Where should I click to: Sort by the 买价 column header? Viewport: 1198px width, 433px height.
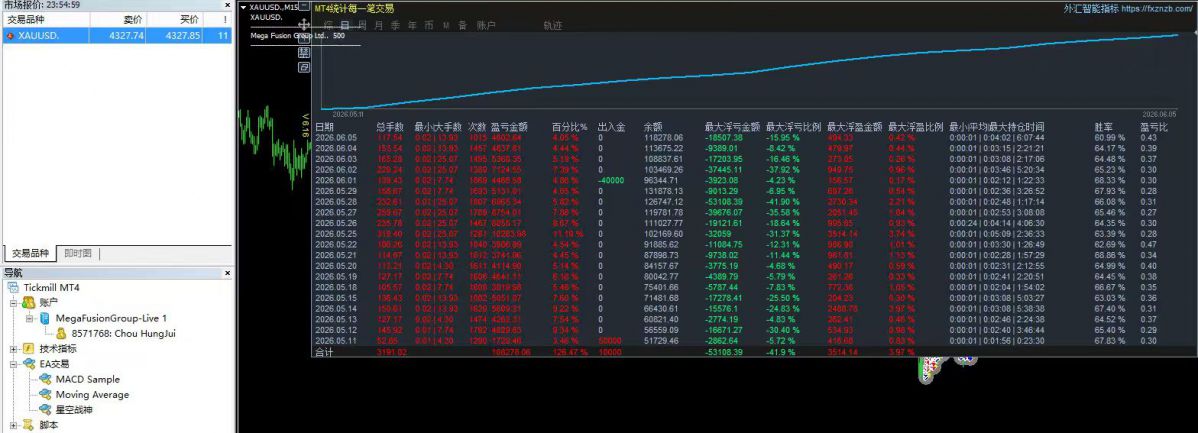[174, 20]
